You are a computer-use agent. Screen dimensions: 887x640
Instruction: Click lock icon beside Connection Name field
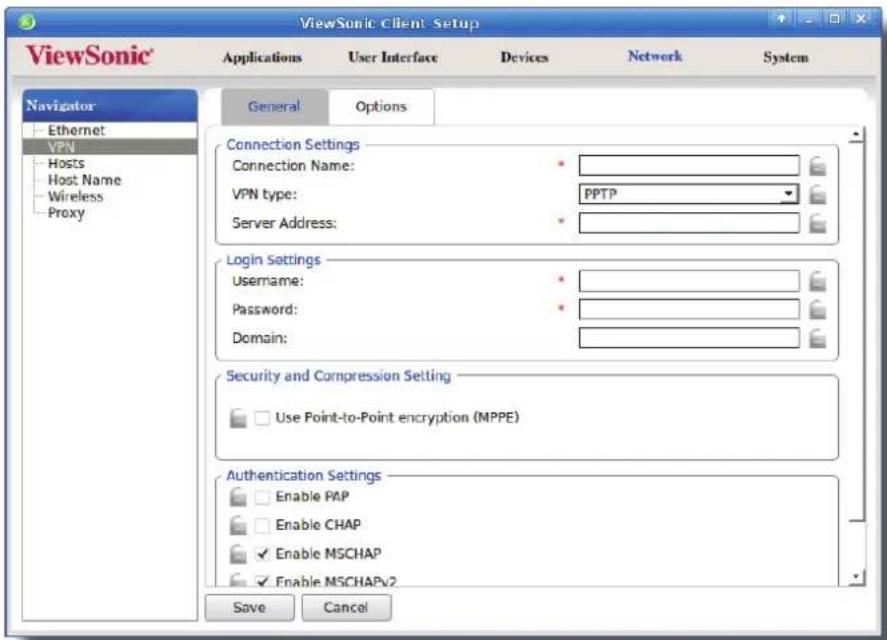(x=817, y=166)
